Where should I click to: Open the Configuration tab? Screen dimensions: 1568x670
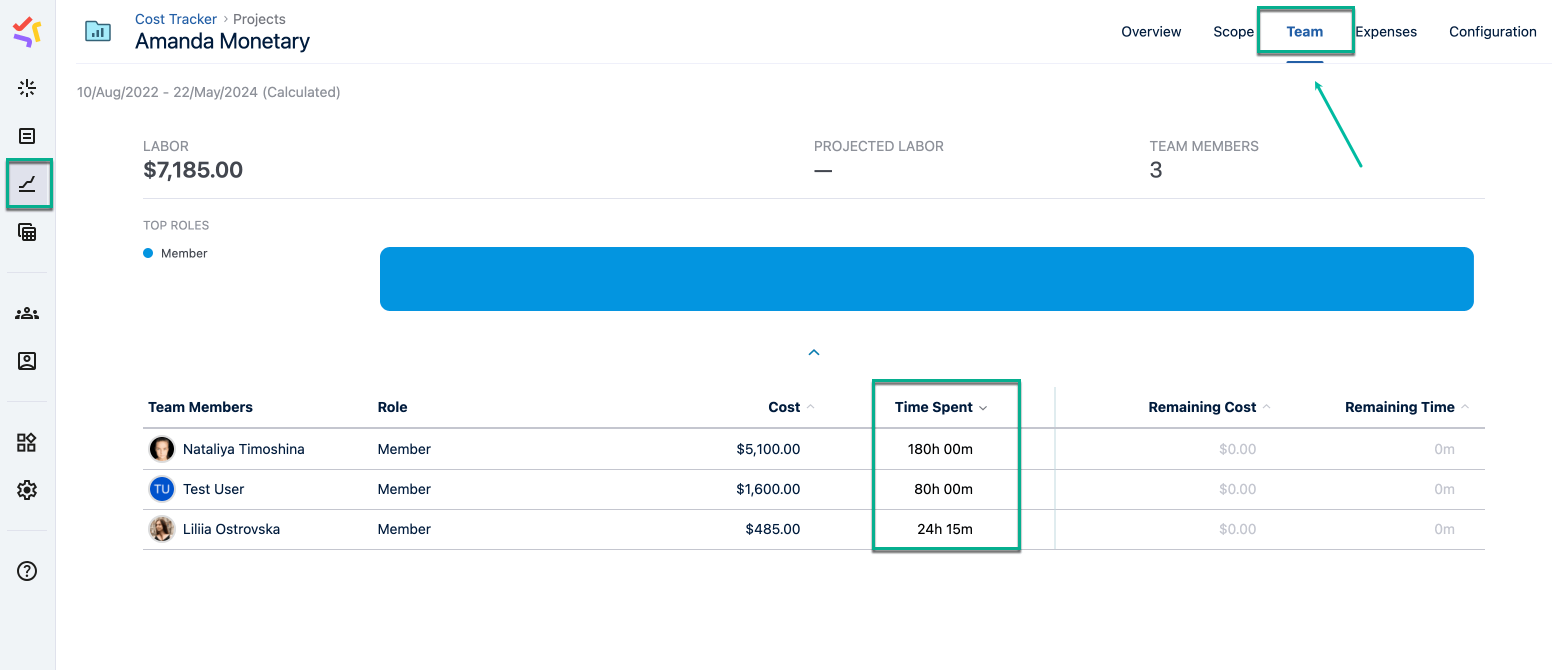click(x=1492, y=31)
